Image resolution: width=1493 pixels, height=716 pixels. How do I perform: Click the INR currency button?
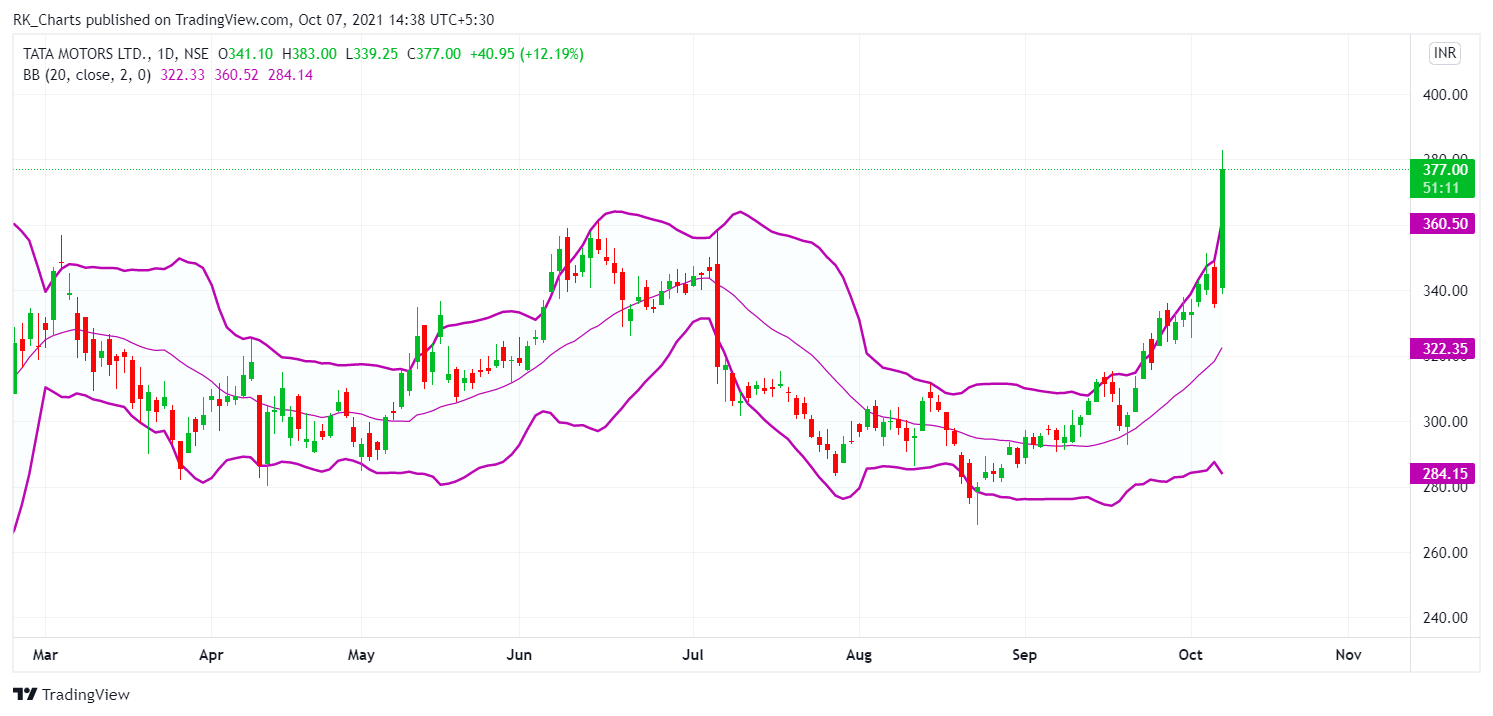[x=1444, y=53]
